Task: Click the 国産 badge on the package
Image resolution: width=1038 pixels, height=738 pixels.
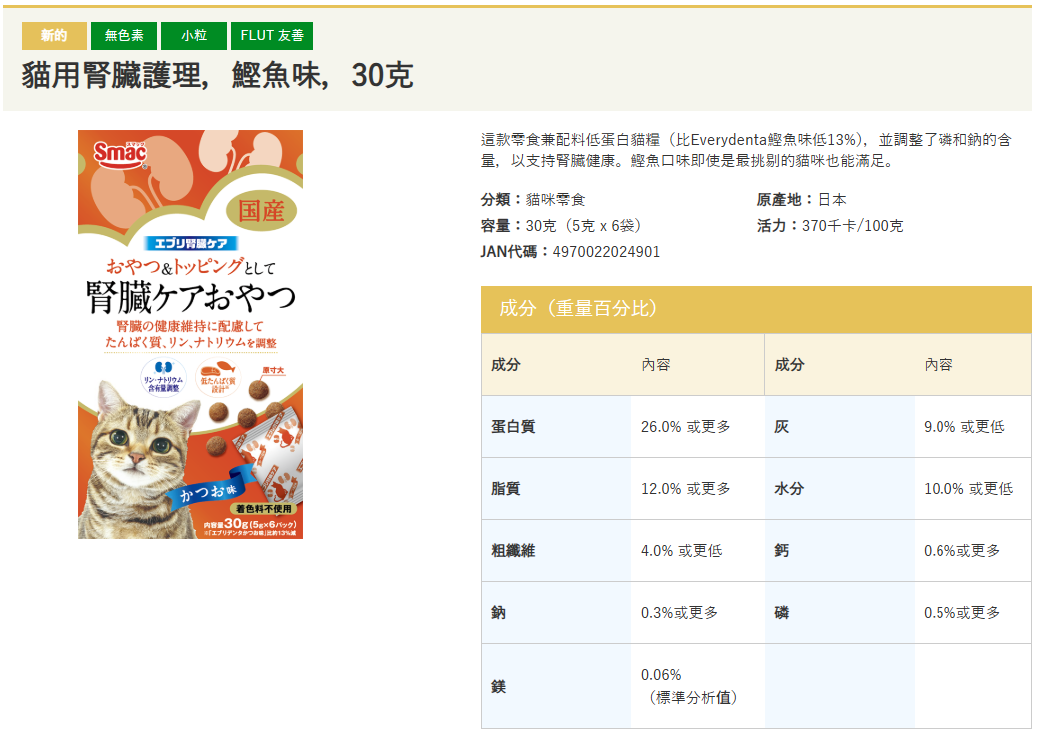Action: pos(261,210)
